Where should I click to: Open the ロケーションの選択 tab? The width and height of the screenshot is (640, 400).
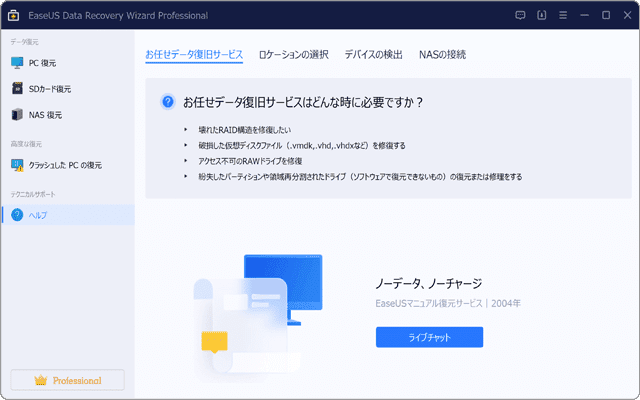293,55
